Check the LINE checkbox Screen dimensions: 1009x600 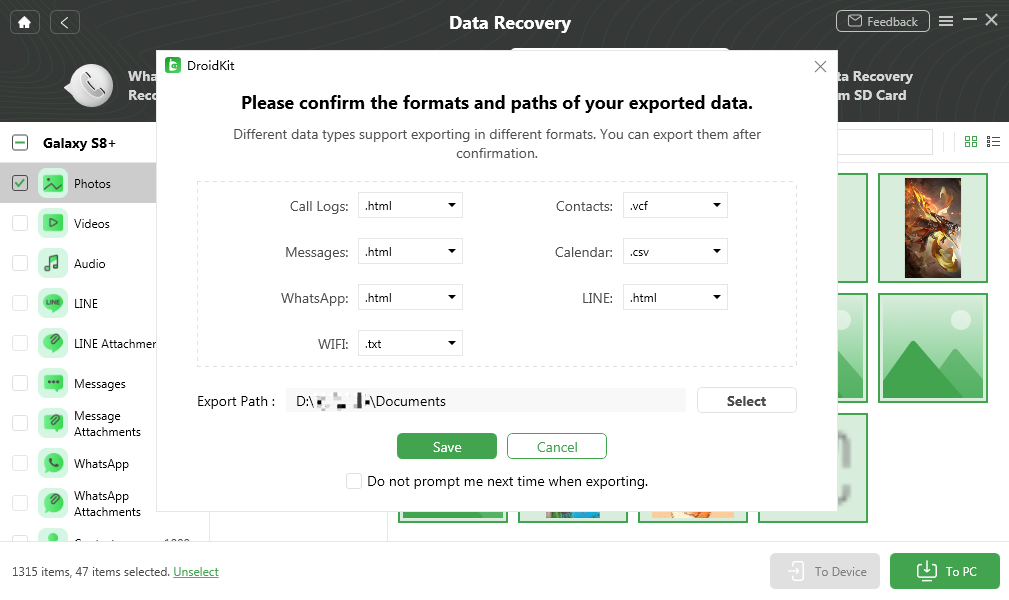[x=20, y=303]
